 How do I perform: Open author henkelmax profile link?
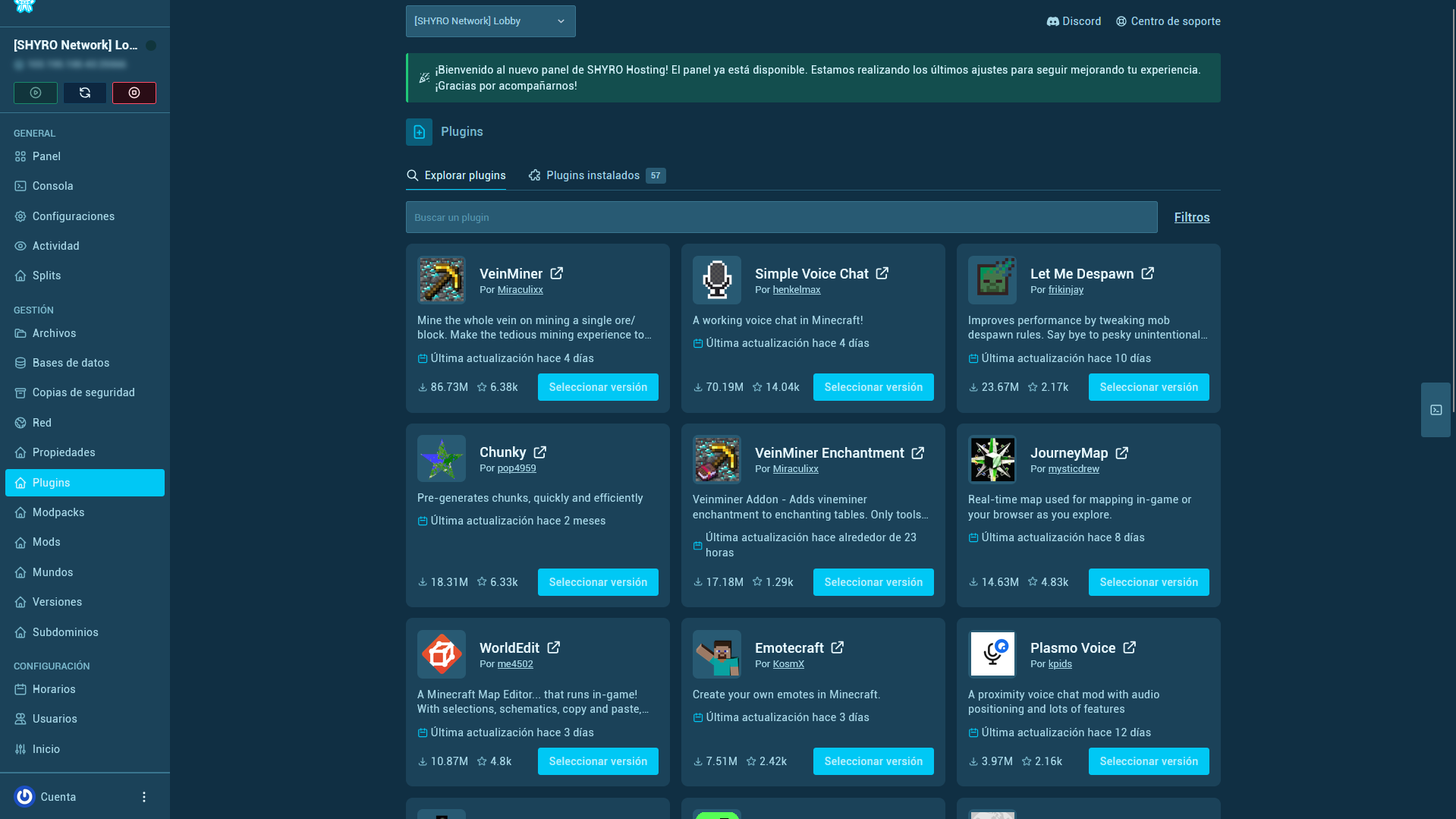coord(797,289)
